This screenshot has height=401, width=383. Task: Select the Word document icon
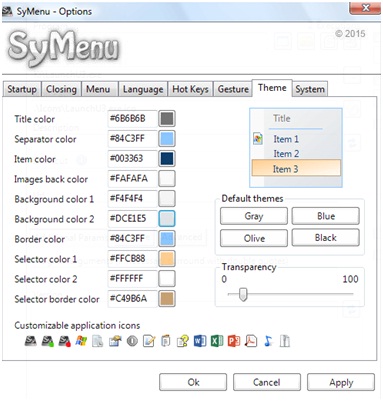(200, 341)
